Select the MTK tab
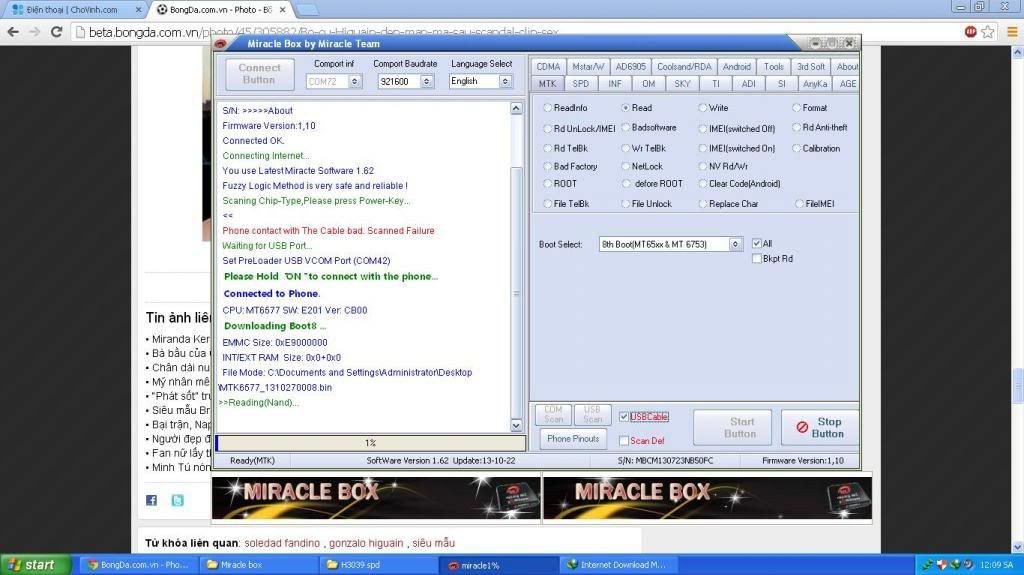This screenshot has height=575, width=1024. tap(547, 84)
